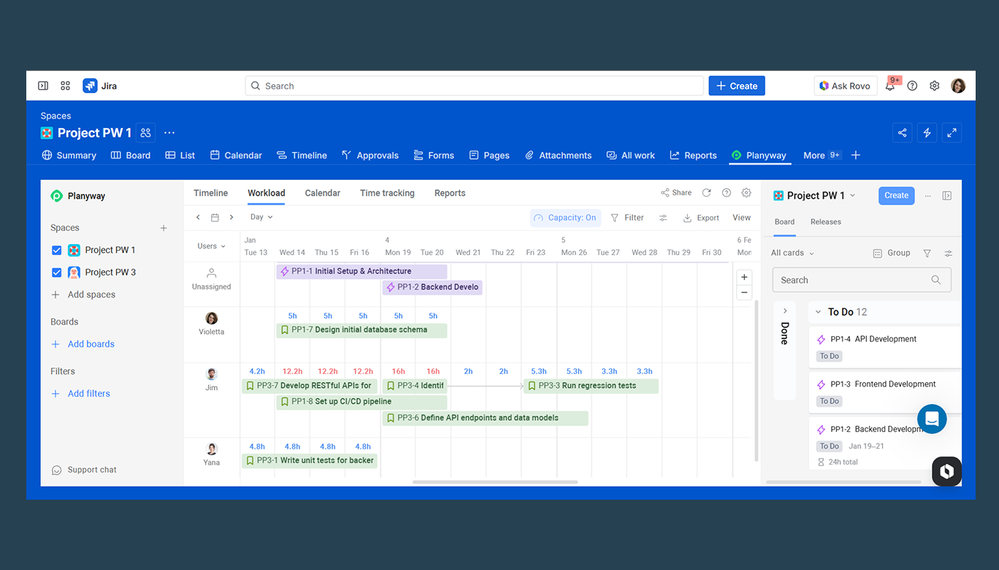Image resolution: width=999 pixels, height=570 pixels.
Task: Open card display settings sliders in right panel
Action: [948, 253]
